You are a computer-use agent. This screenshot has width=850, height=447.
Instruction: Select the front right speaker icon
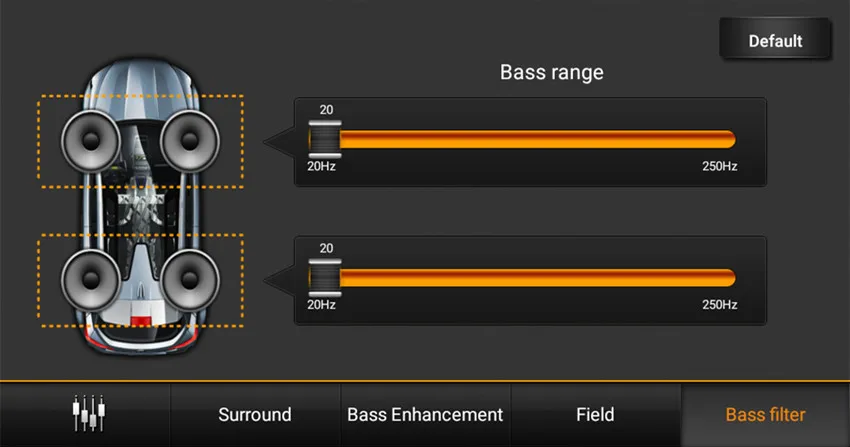[189, 140]
